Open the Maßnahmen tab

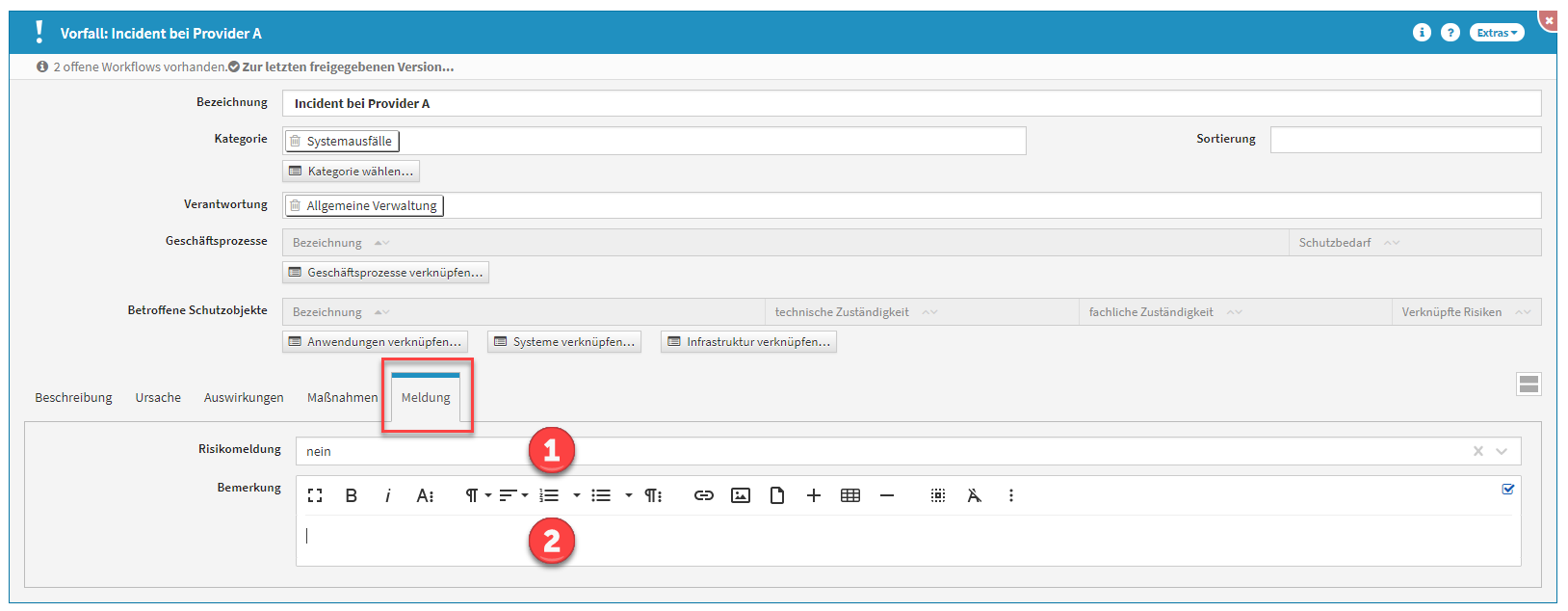point(342,397)
